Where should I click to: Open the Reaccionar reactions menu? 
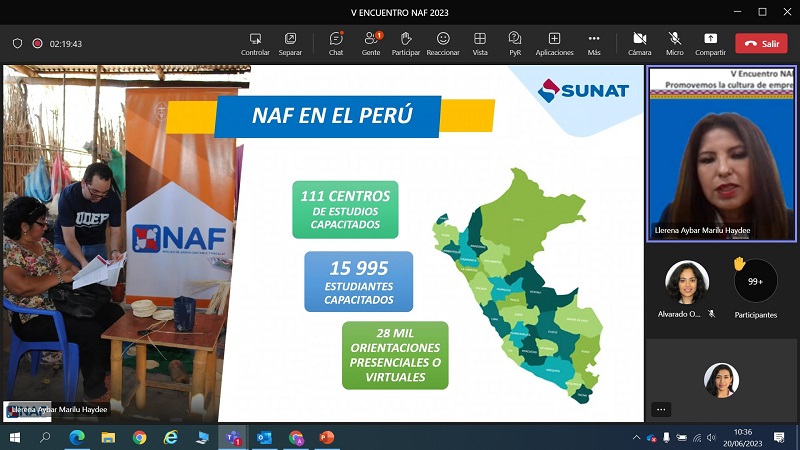click(x=443, y=44)
